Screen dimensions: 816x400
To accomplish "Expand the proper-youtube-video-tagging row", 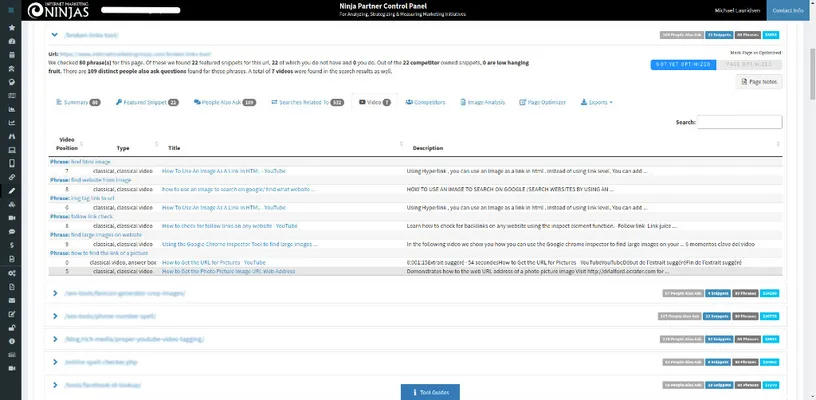I will point(55,339).
